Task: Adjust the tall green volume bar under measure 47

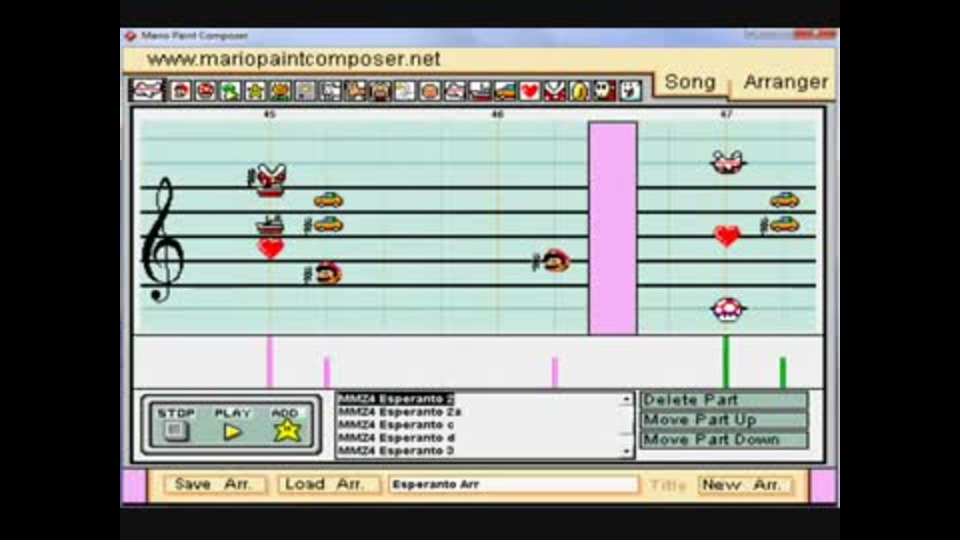Action: (726, 362)
